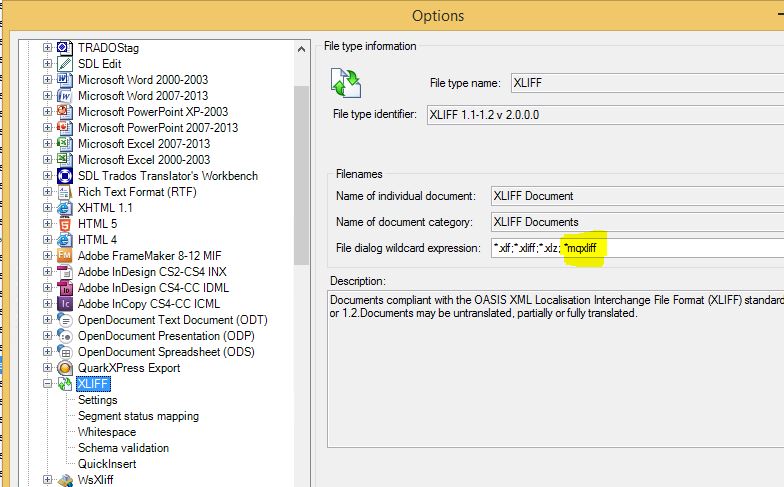Select Microsoft PowerPoint 2007-2013 entry

(158, 128)
